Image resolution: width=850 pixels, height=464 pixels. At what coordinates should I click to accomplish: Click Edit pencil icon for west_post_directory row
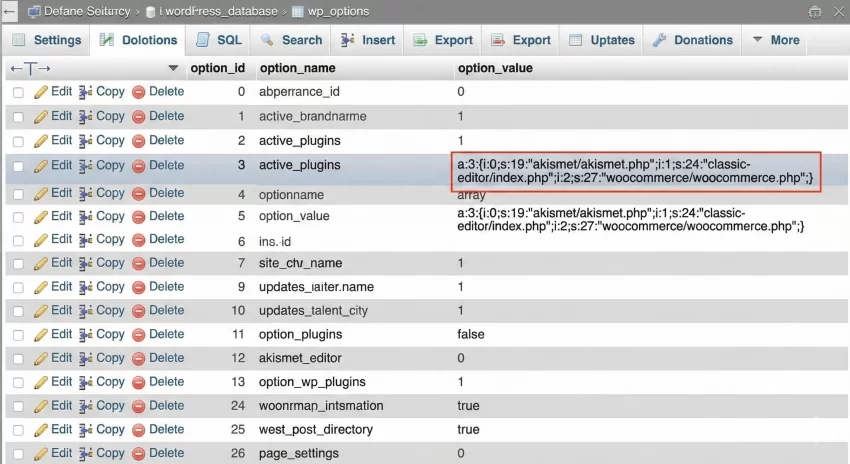41,430
